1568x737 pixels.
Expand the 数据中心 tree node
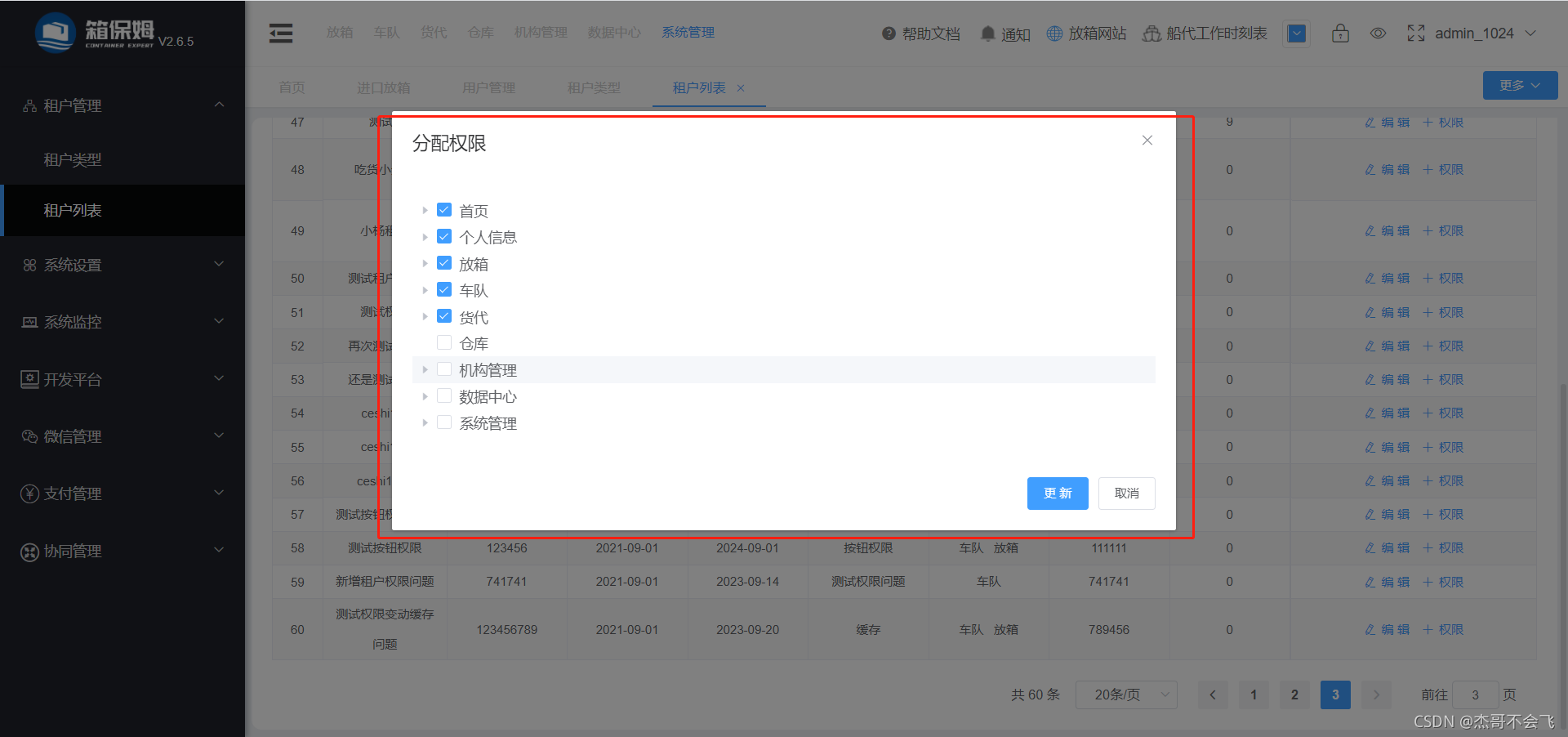pyautogui.click(x=425, y=396)
